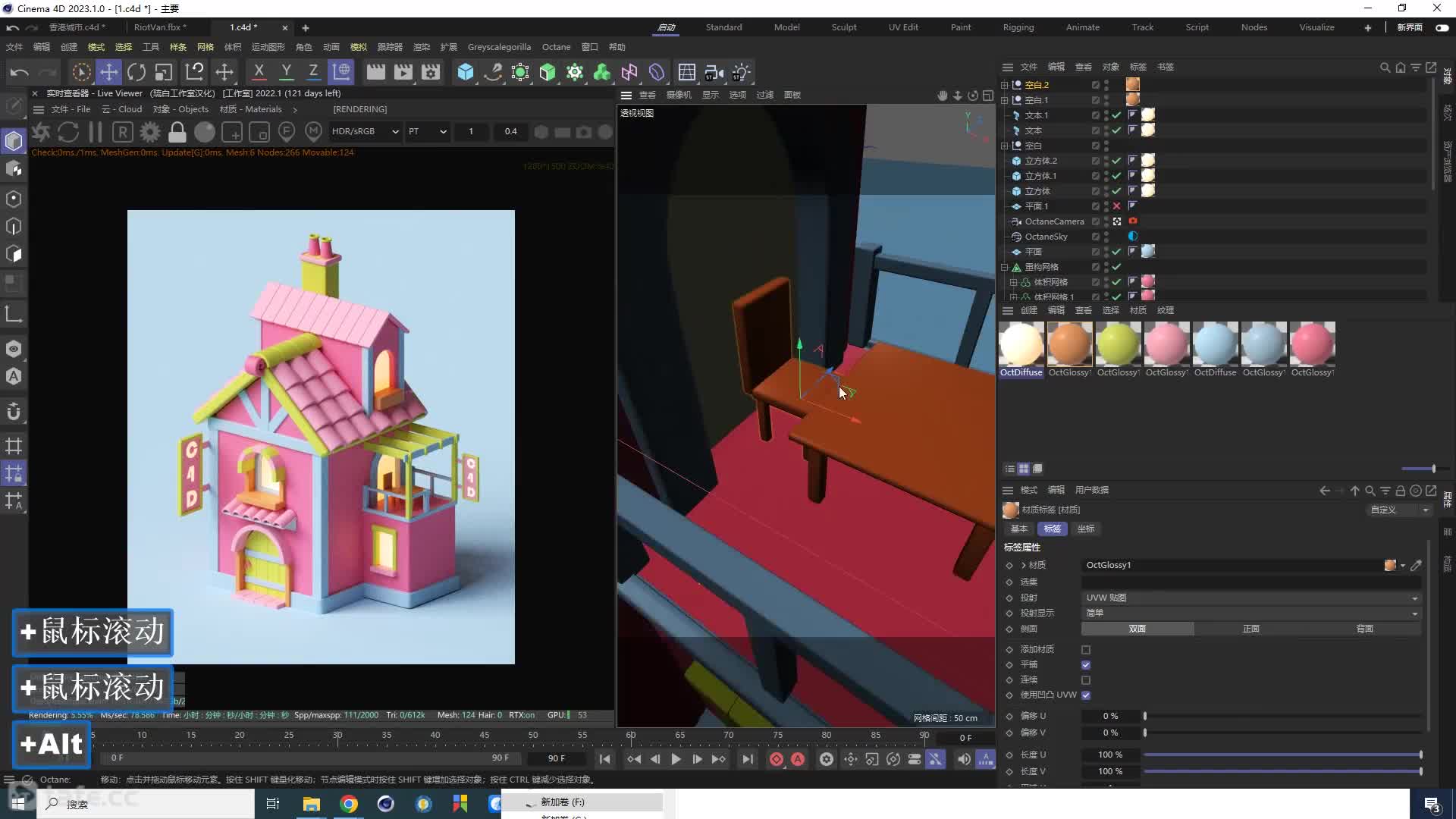
Task: Click the 0.4 value field in Live Viewer
Action: tap(510, 131)
